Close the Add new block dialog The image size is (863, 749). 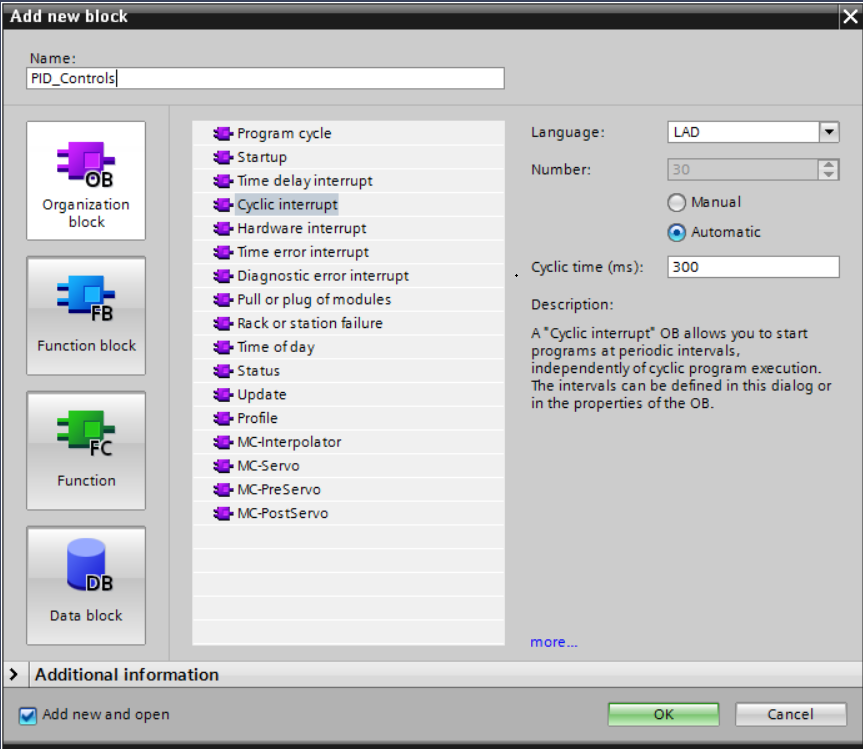(850, 17)
